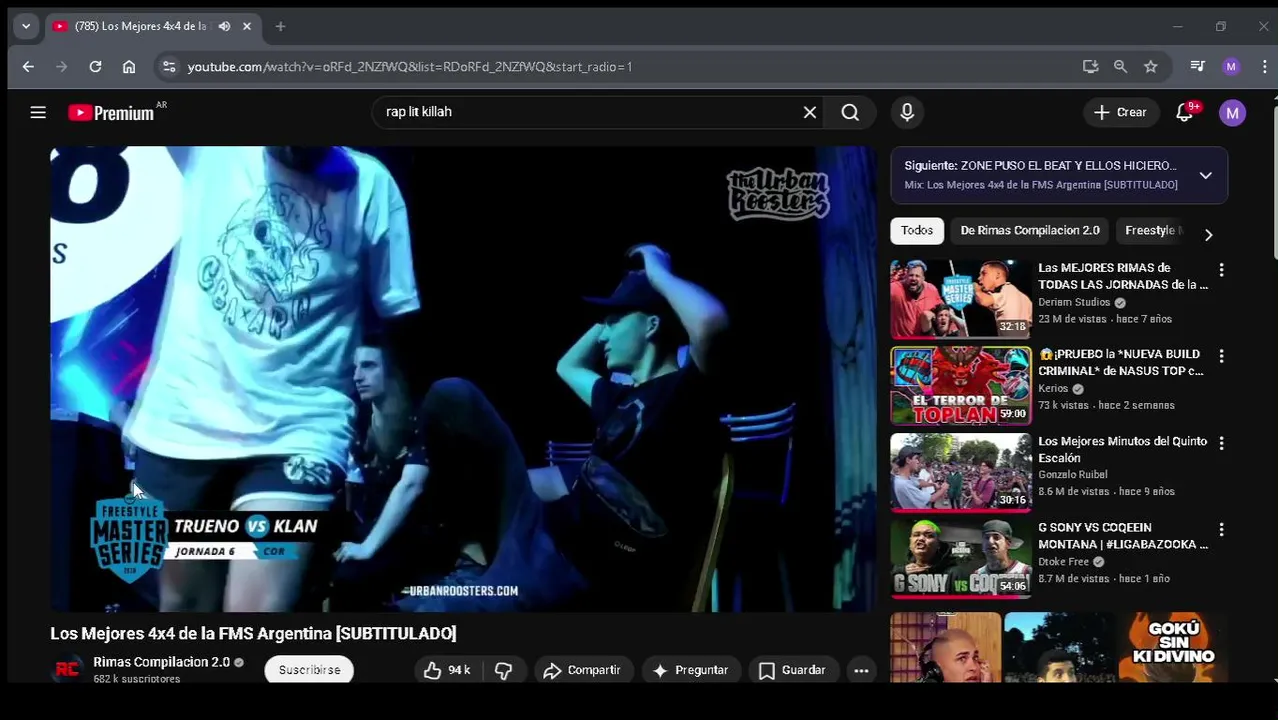The height and width of the screenshot is (720, 1278).
Task: Click the video title text
Action: coord(253,633)
